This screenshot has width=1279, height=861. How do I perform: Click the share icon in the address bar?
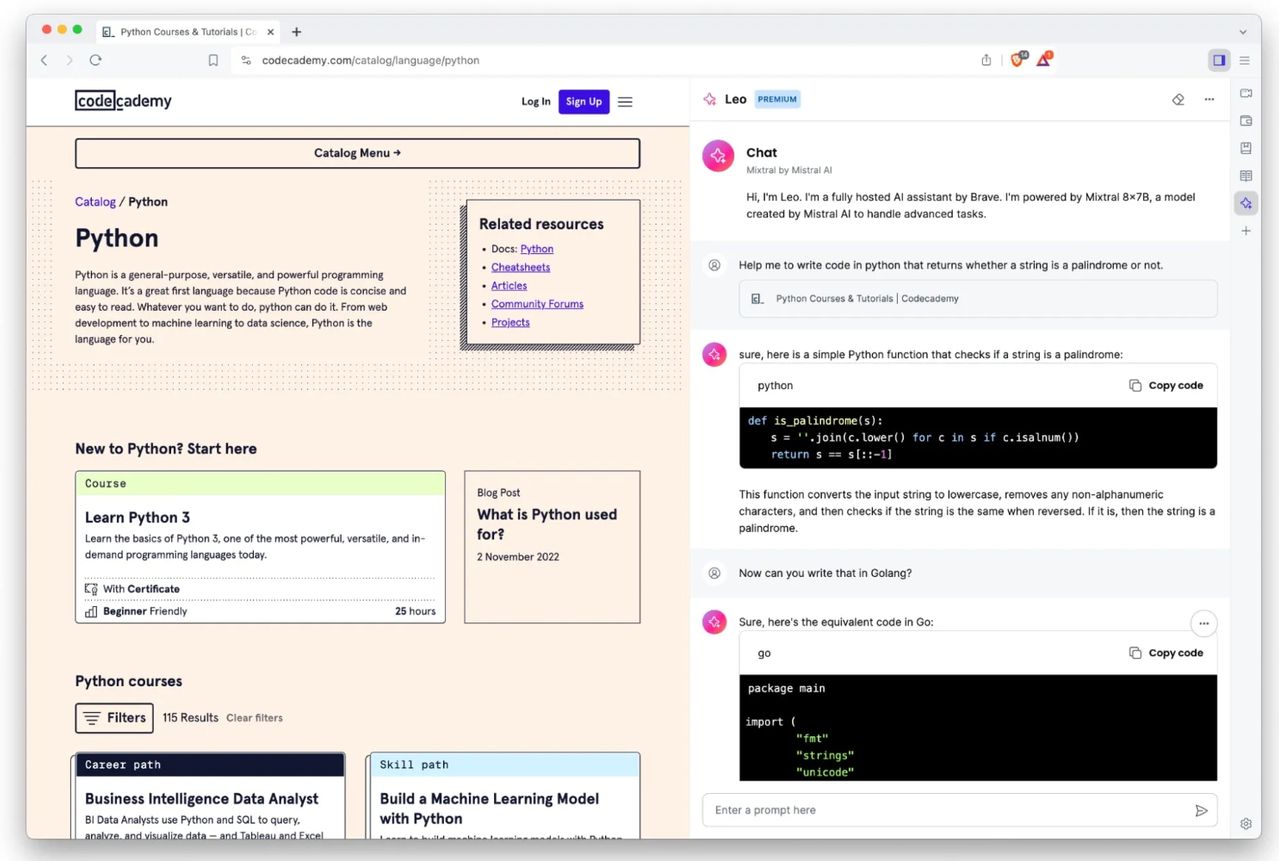click(x=986, y=60)
